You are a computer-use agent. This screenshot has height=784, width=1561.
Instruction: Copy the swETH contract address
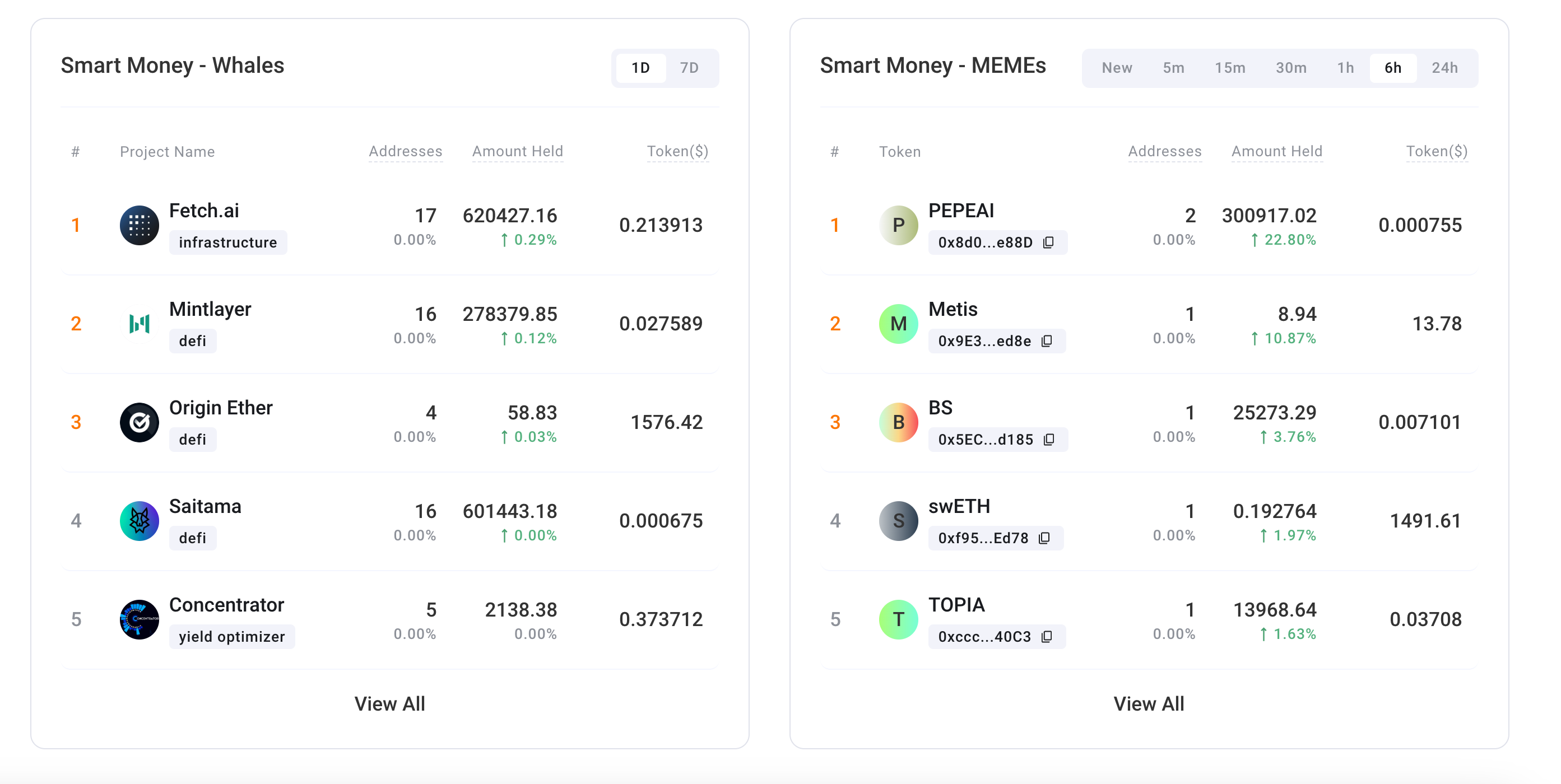point(1044,538)
